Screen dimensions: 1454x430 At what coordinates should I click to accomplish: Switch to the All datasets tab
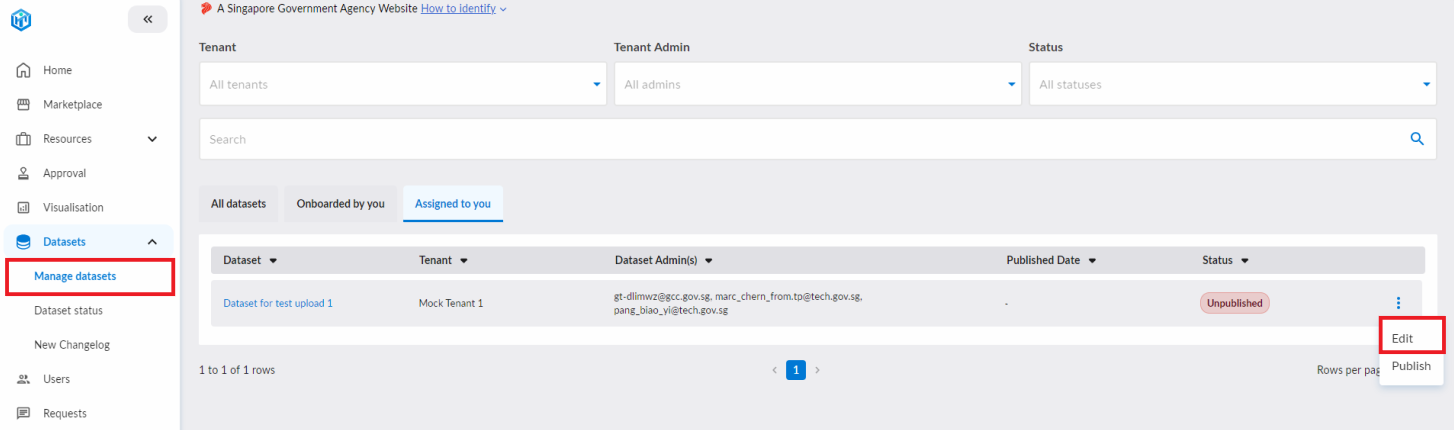pos(238,203)
